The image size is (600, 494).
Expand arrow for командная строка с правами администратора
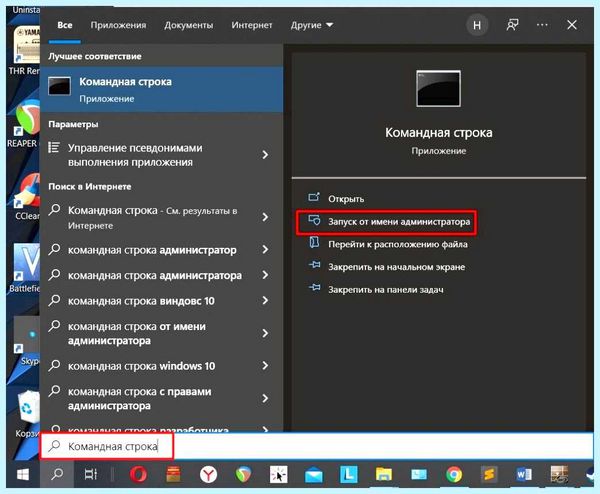point(265,398)
